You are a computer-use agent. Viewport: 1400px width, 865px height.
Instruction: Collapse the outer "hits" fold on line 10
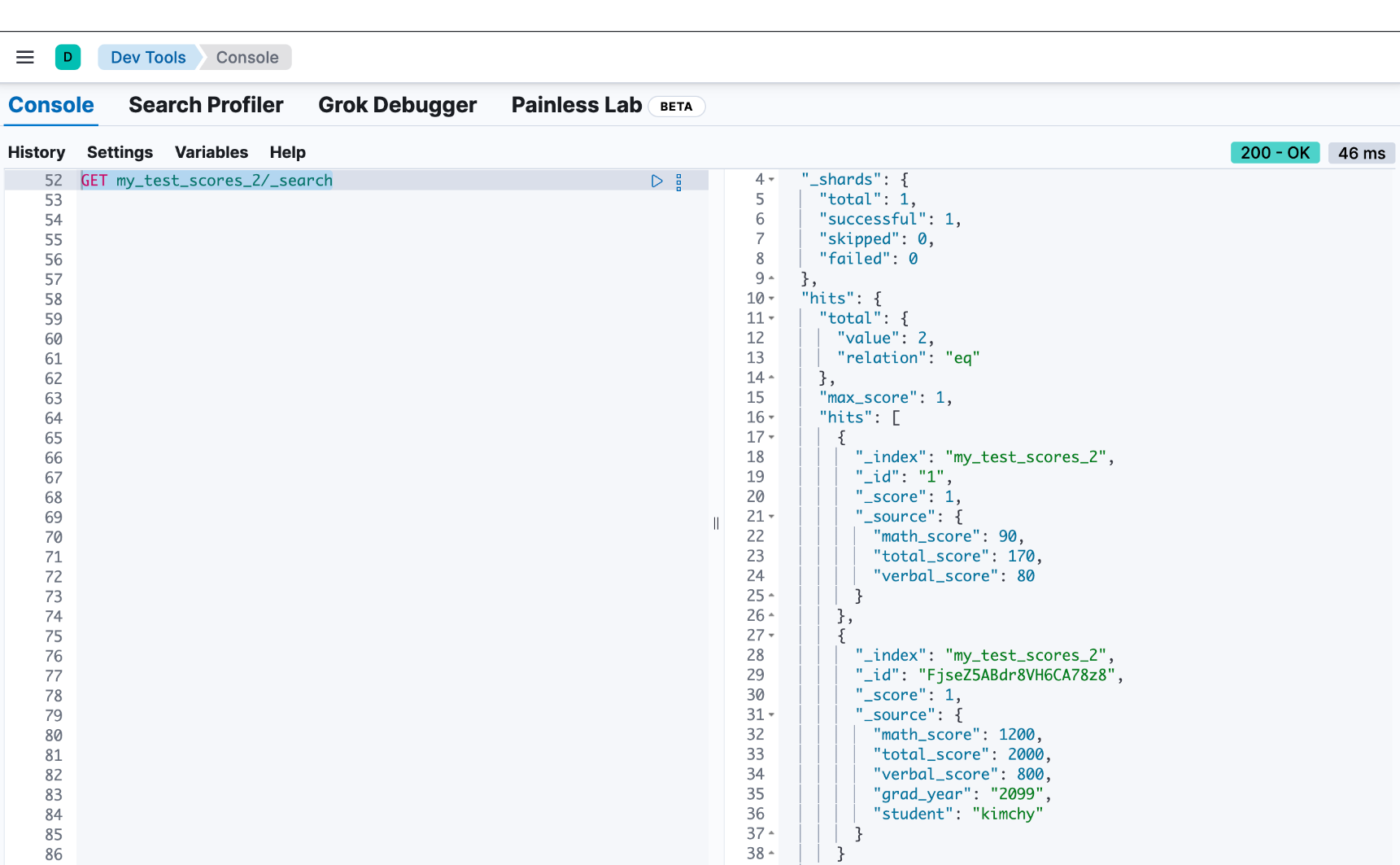771,299
